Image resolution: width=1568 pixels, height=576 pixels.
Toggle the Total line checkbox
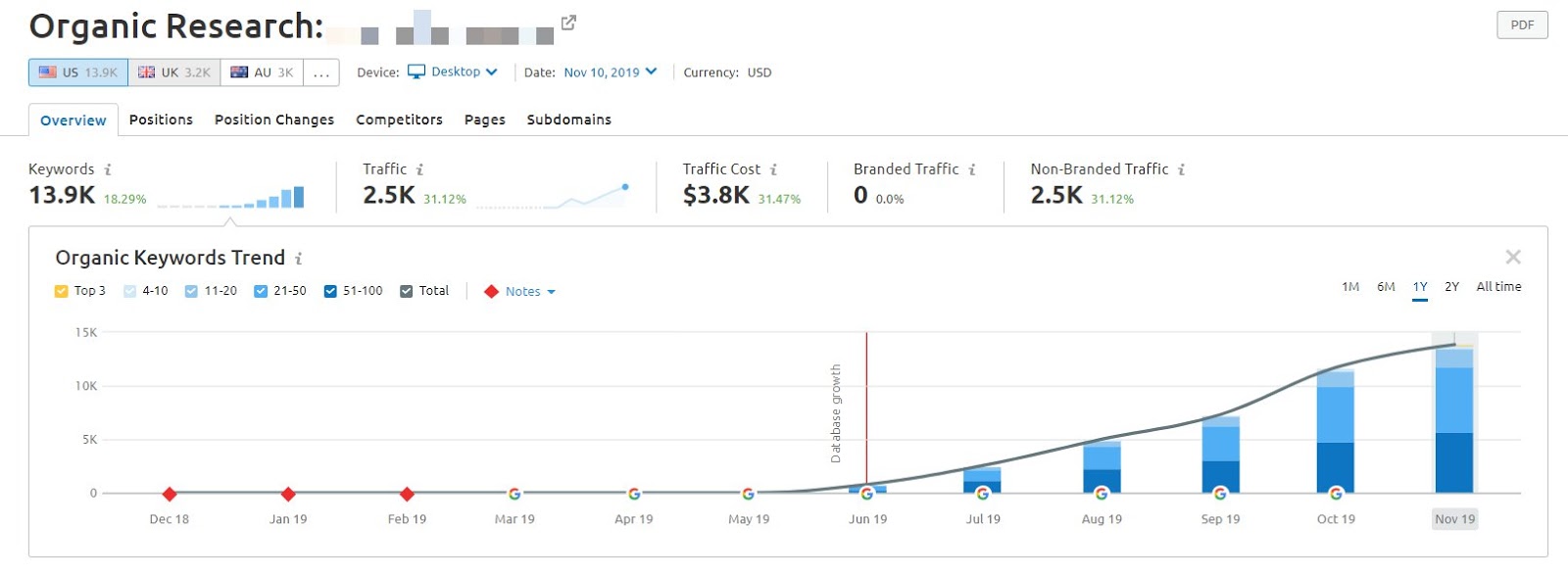(x=406, y=291)
